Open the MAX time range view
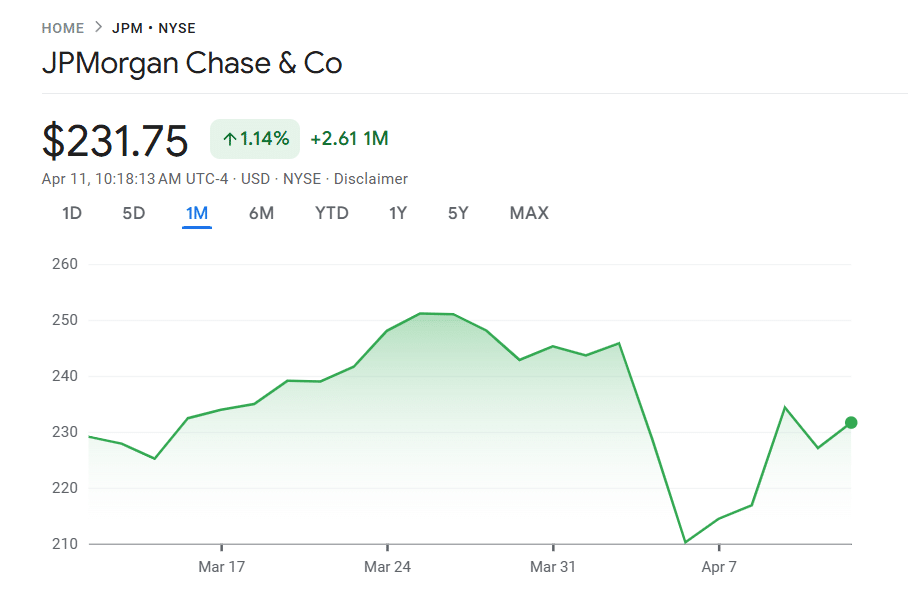 click(528, 213)
